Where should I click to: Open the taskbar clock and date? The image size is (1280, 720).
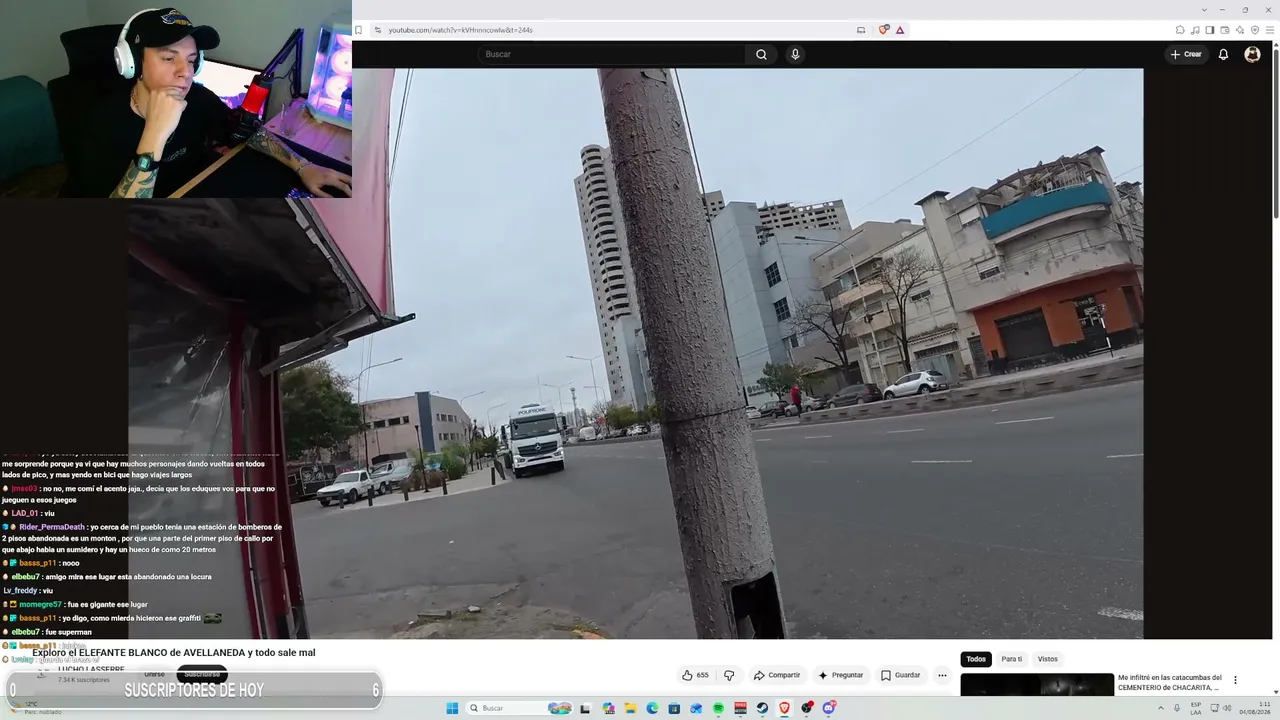pyautogui.click(x=1256, y=708)
